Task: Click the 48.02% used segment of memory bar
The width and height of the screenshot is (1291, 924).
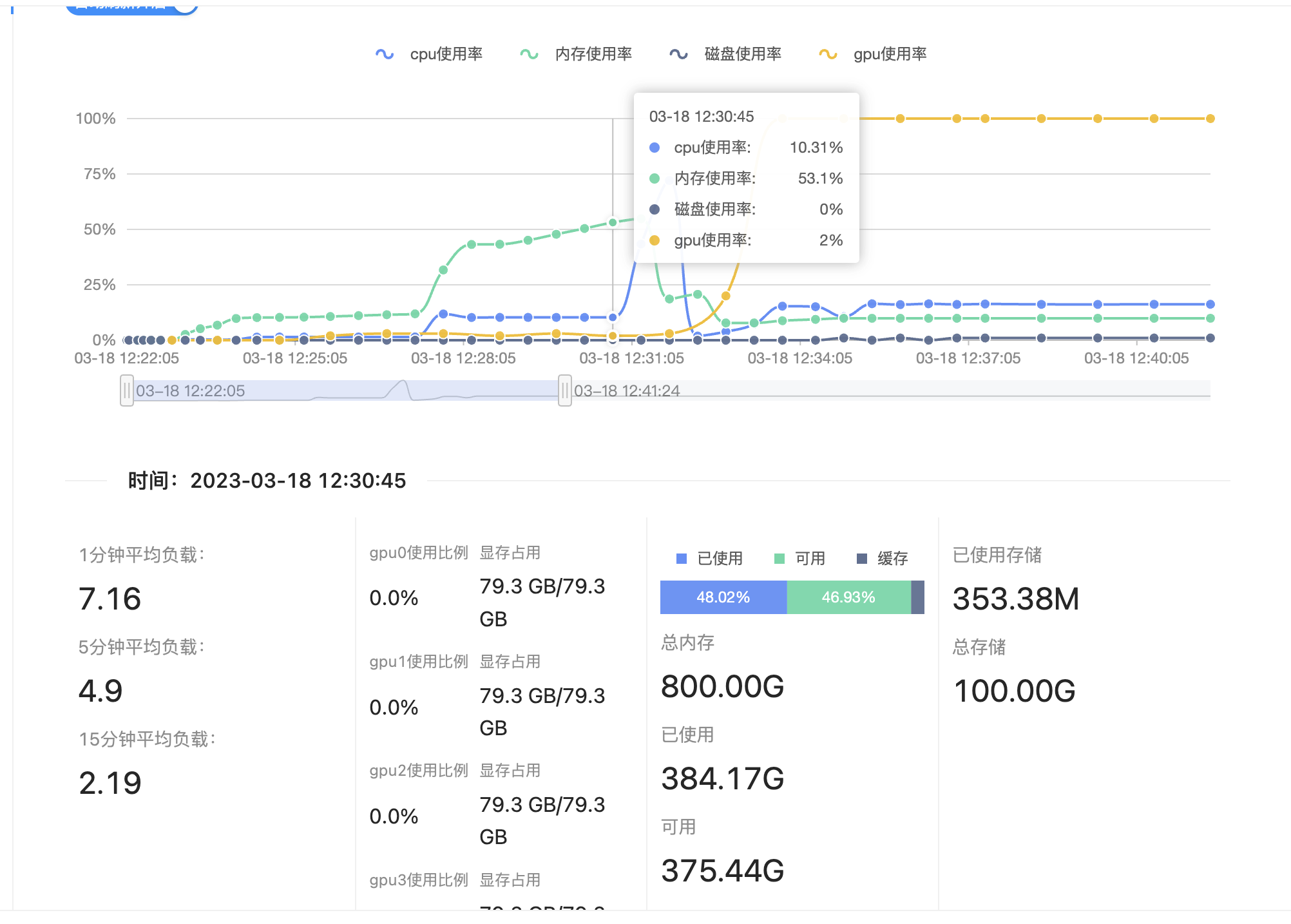Action: pos(723,597)
